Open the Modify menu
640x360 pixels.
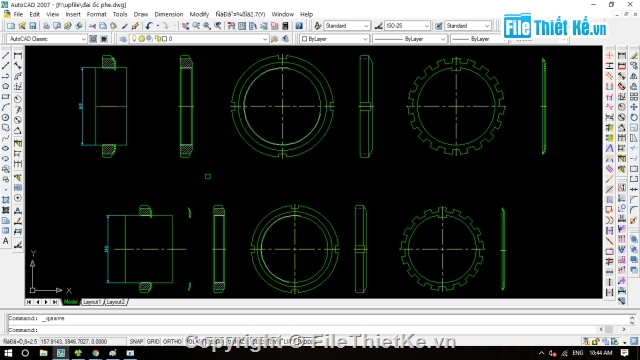199,14
